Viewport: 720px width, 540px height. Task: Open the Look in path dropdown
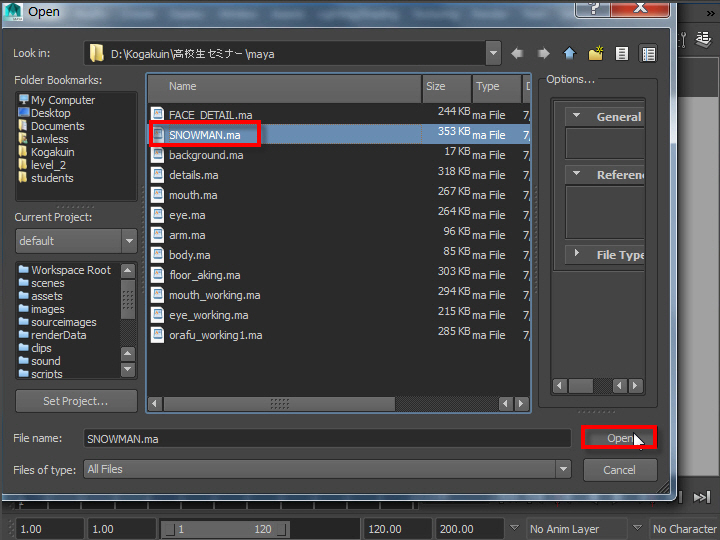pos(492,53)
